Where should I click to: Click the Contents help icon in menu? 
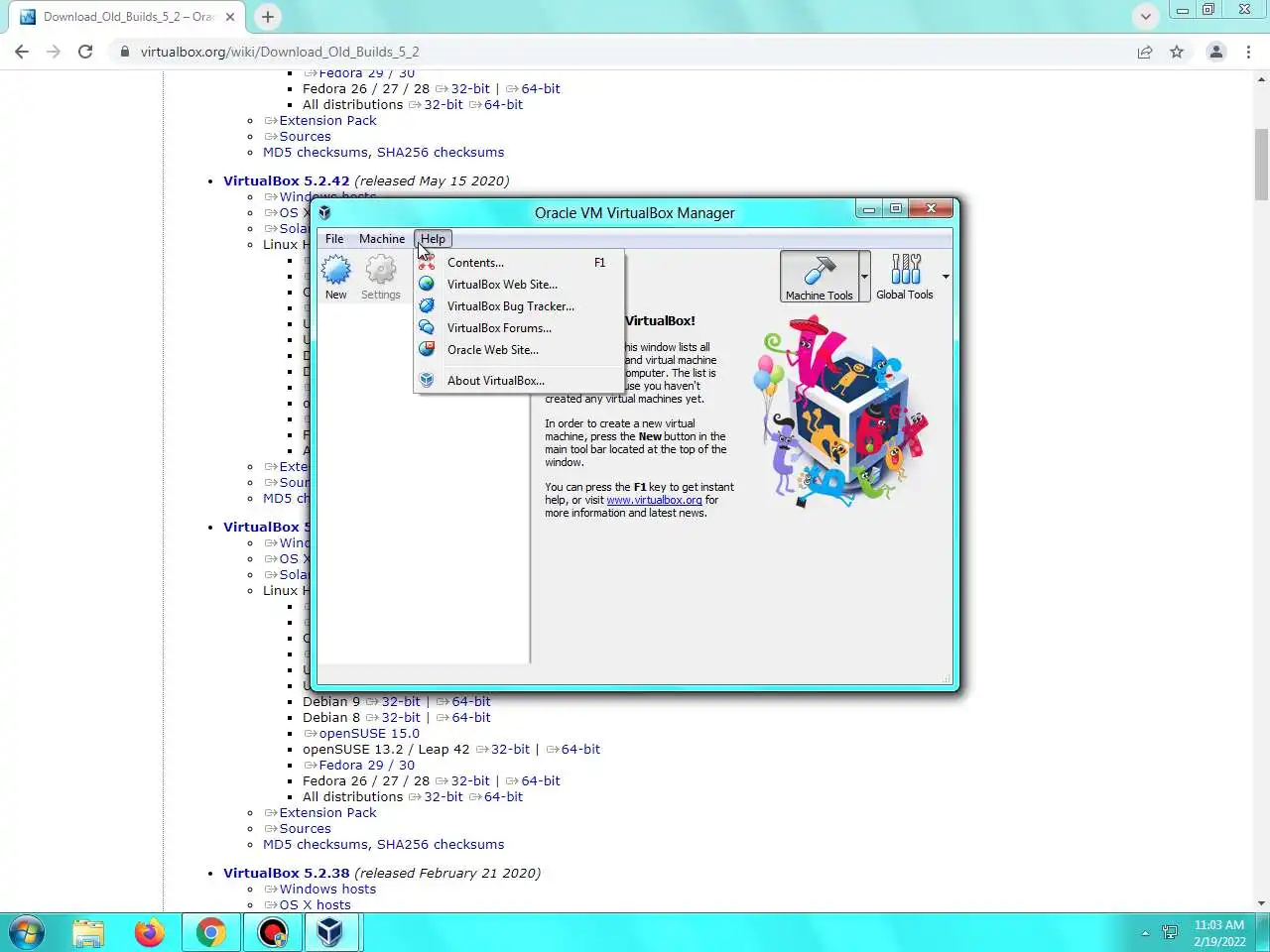[x=427, y=263]
